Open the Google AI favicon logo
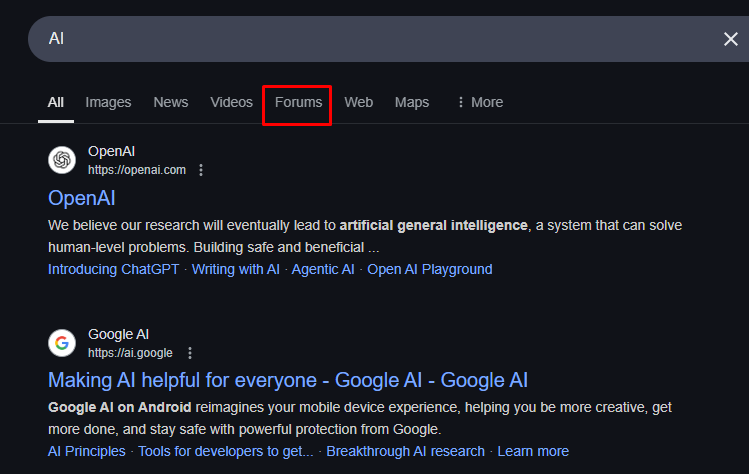This screenshot has height=474, width=749. point(62,343)
